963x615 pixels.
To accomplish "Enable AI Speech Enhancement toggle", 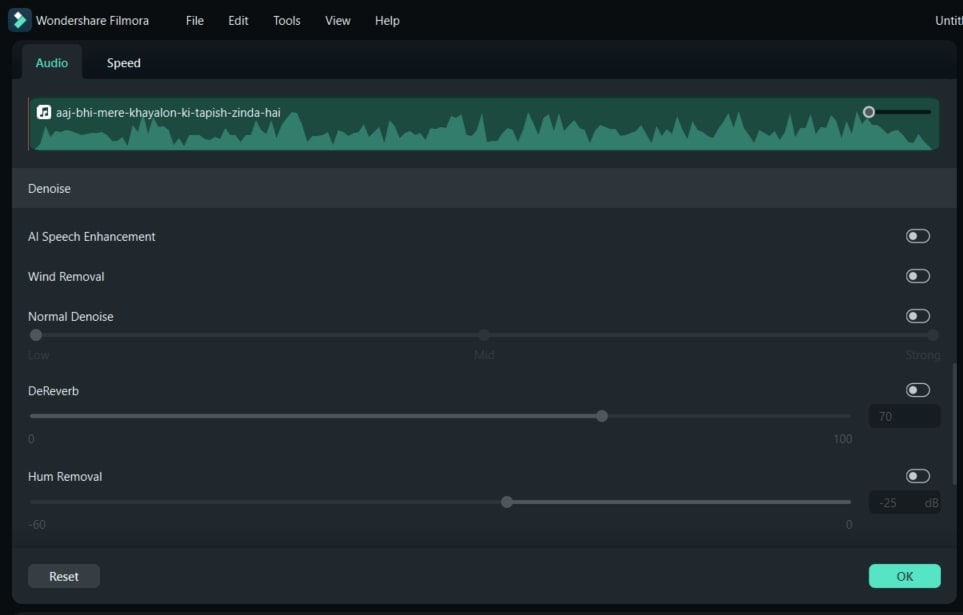I will (x=918, y=236).
